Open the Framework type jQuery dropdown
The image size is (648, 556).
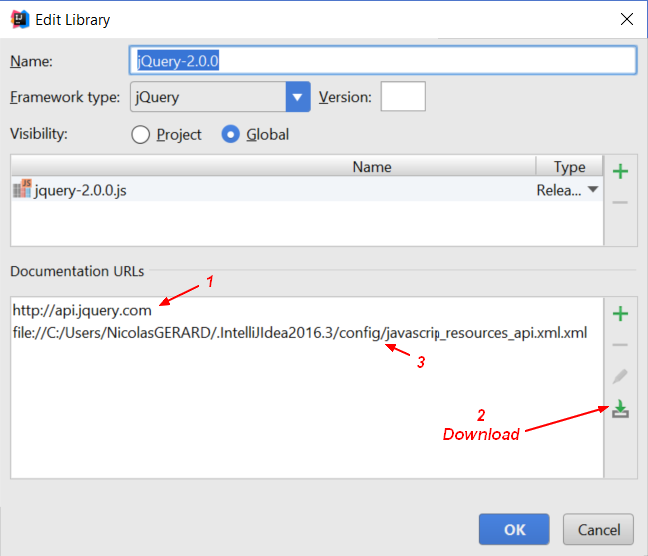click(x=298, y=98)
